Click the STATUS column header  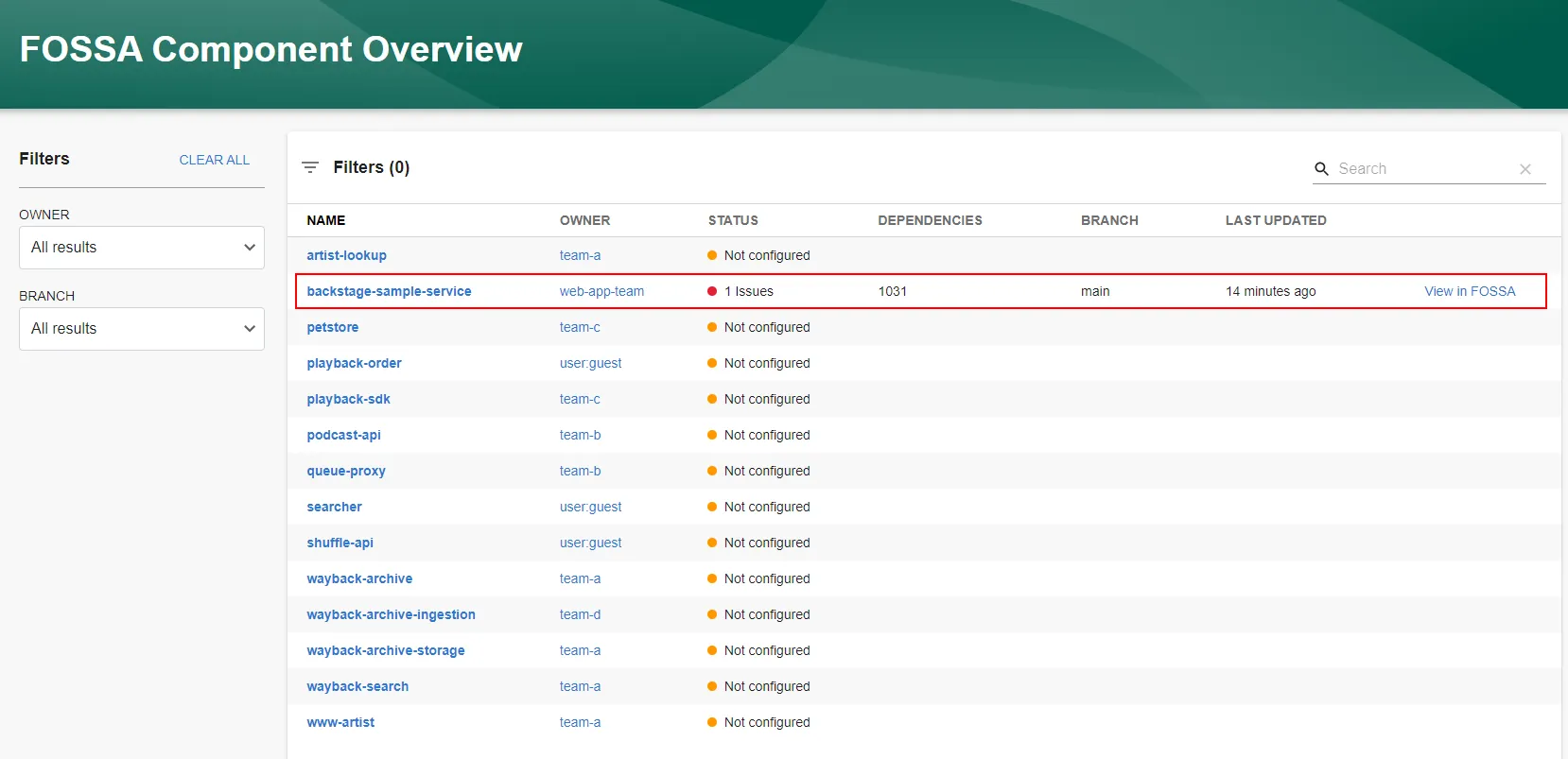click(733, 220)
